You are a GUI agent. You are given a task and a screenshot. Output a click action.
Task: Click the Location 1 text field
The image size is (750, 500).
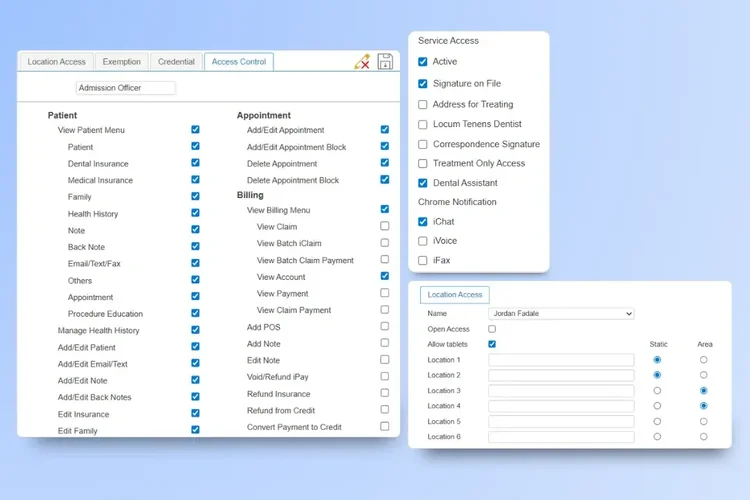pyautogui.click(x=561, y=360)
